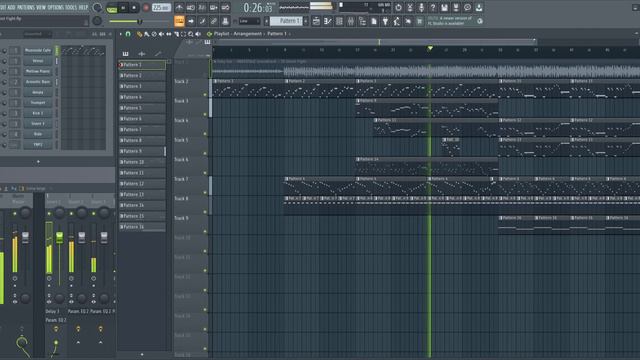Open the plugin picker plug icon
This screenshot has width=640, height=360.
click(385, 21)
